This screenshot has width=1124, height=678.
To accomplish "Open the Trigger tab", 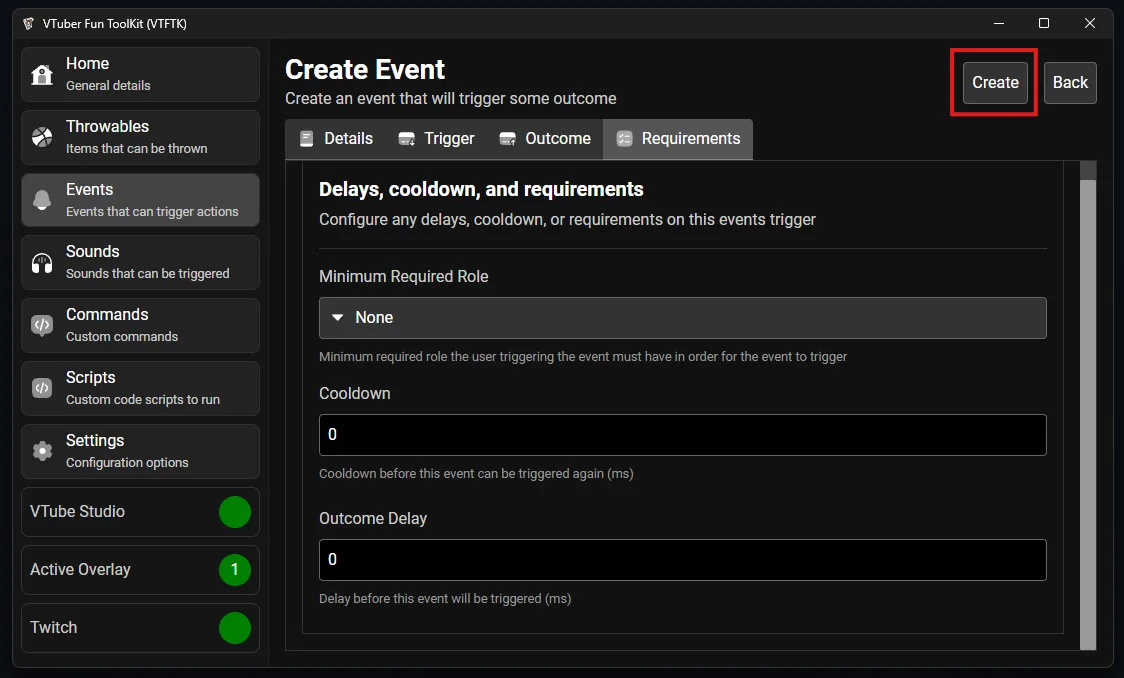I will coord(436,139).
